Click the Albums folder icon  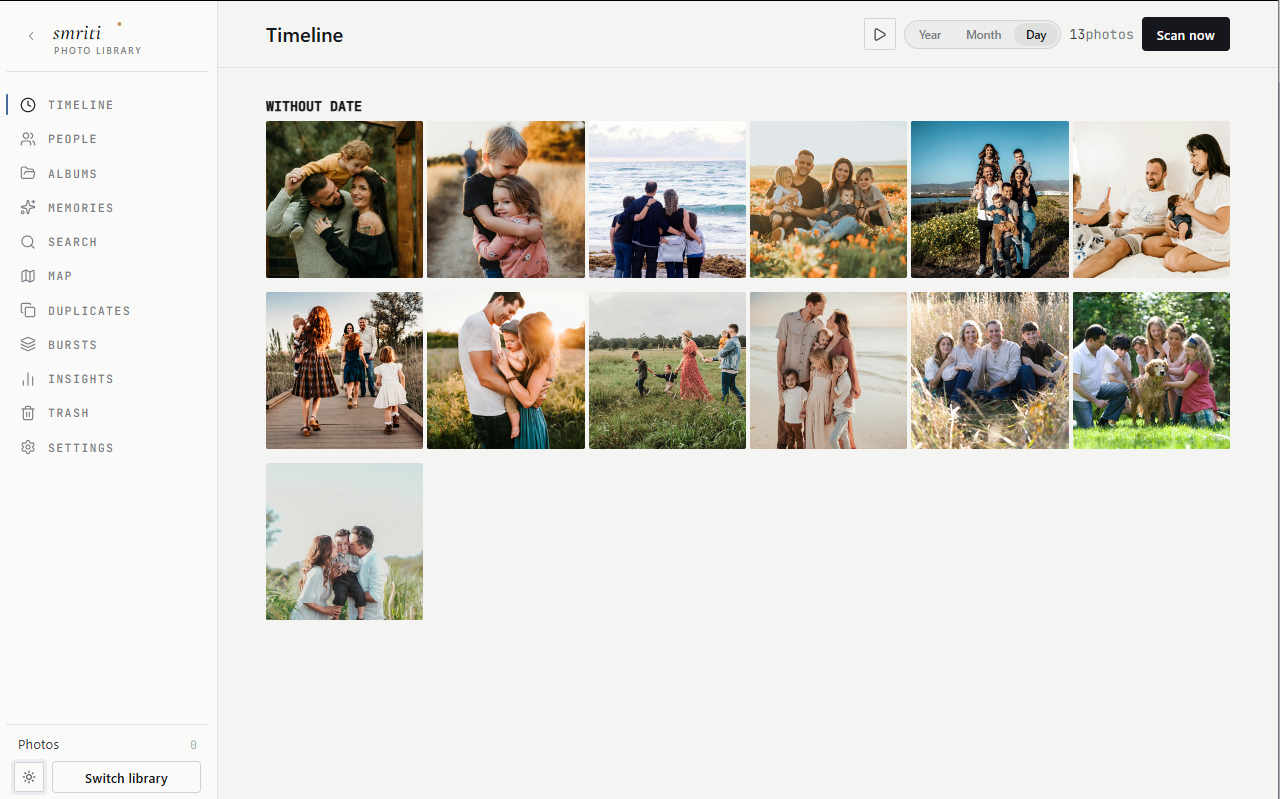28,173
